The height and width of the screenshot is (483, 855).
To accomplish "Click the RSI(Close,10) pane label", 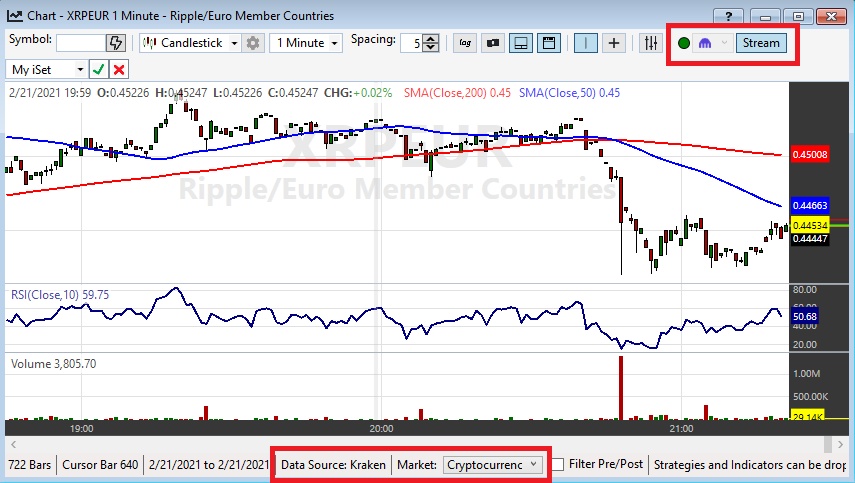I will (60, 295).
